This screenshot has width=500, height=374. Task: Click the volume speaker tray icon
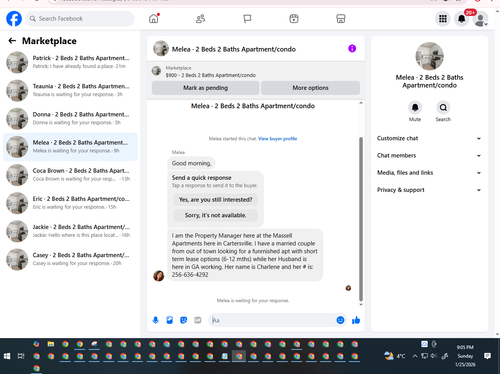pos(433,356)
